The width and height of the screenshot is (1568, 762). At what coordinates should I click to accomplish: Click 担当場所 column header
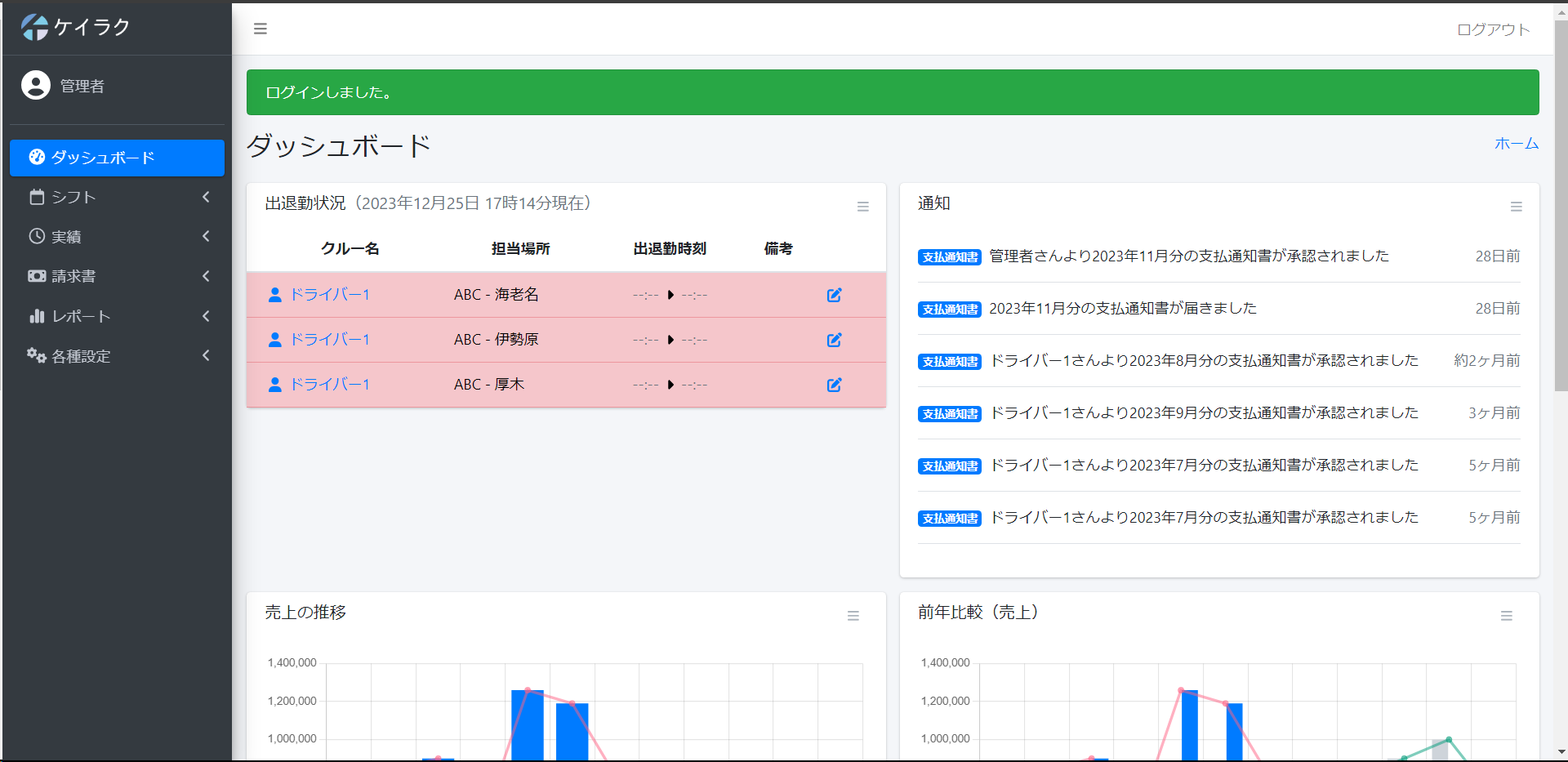pyautogui.click(x=520, y=249)
